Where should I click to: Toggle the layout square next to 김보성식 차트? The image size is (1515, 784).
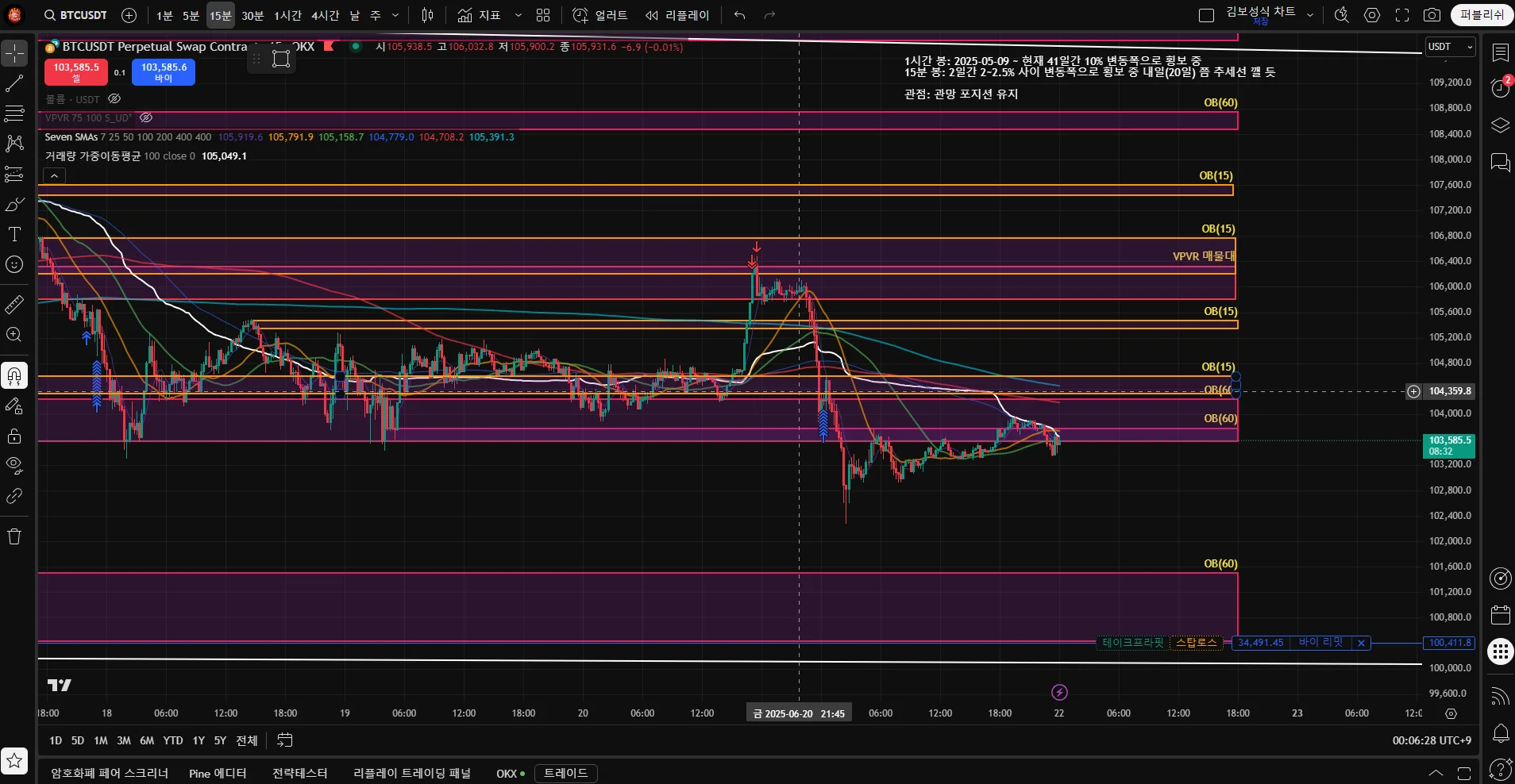pyautogui.click(x=1206, y=15)
